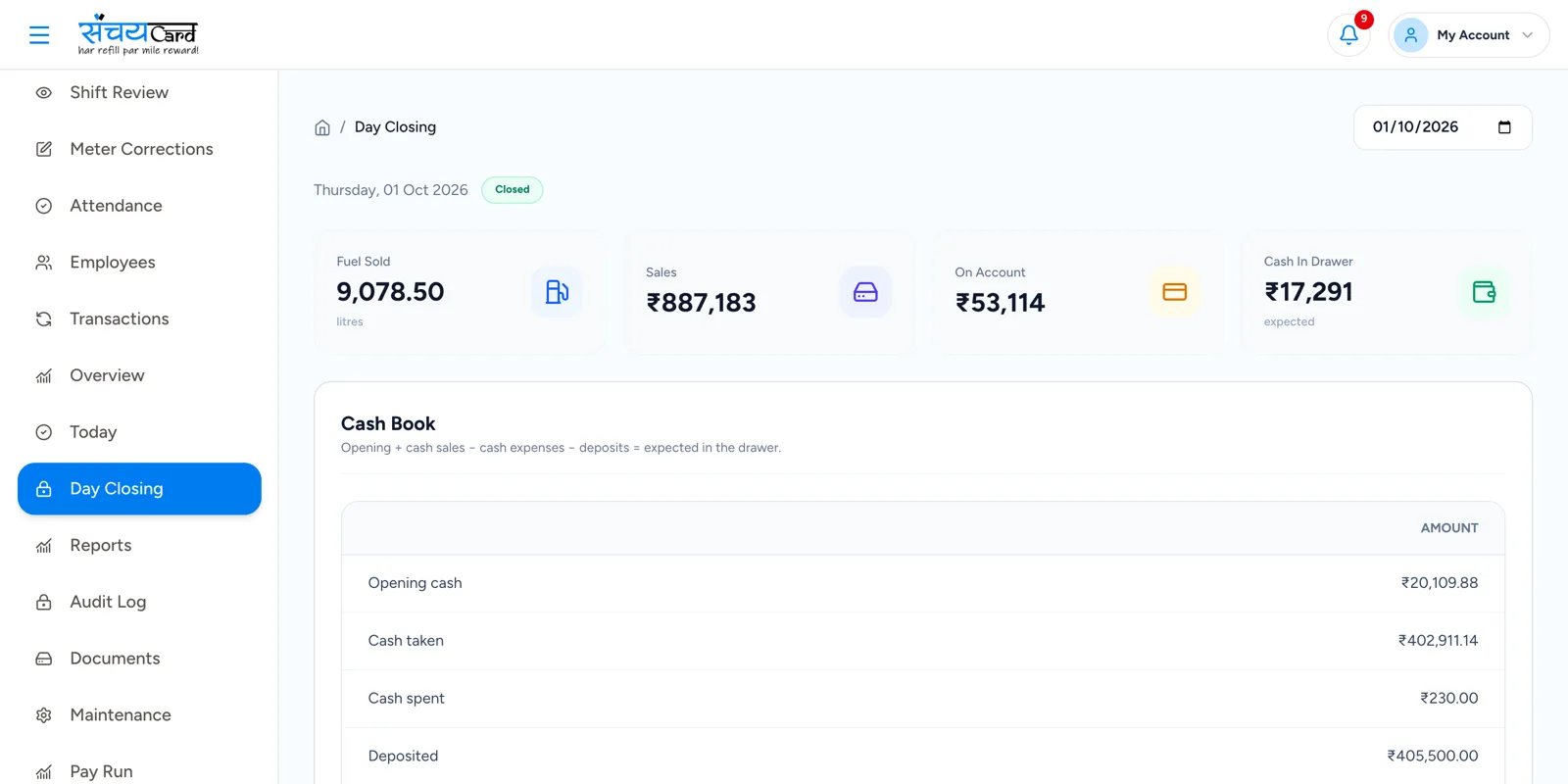The image size is (1568, 784).
Task: Click the Opening cash amount ₹20,109.88
Action: point(1440,583)
